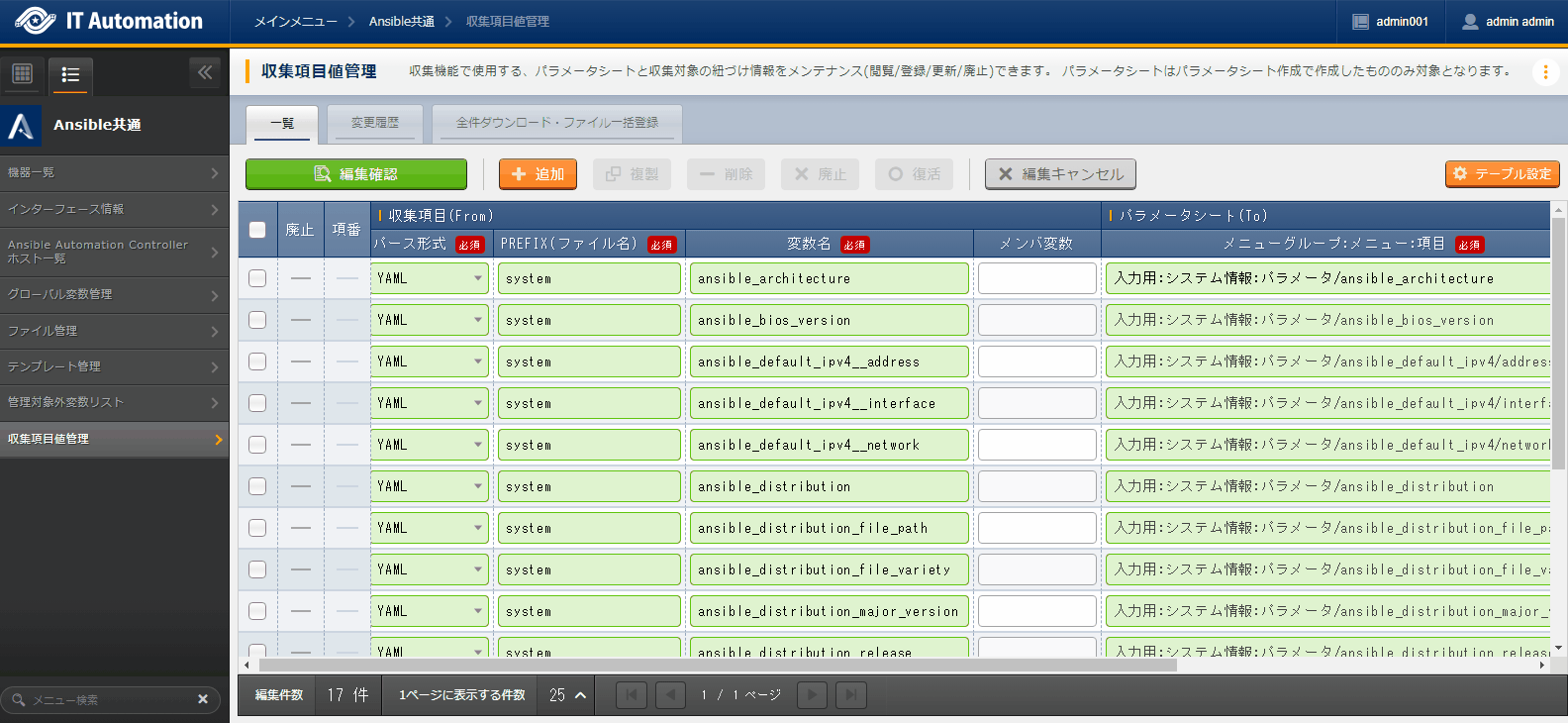Viewport: 1568px width, 723px height.
Task: Expand the グローバル変数管理 sidebar item
Action: click(114, 294)
